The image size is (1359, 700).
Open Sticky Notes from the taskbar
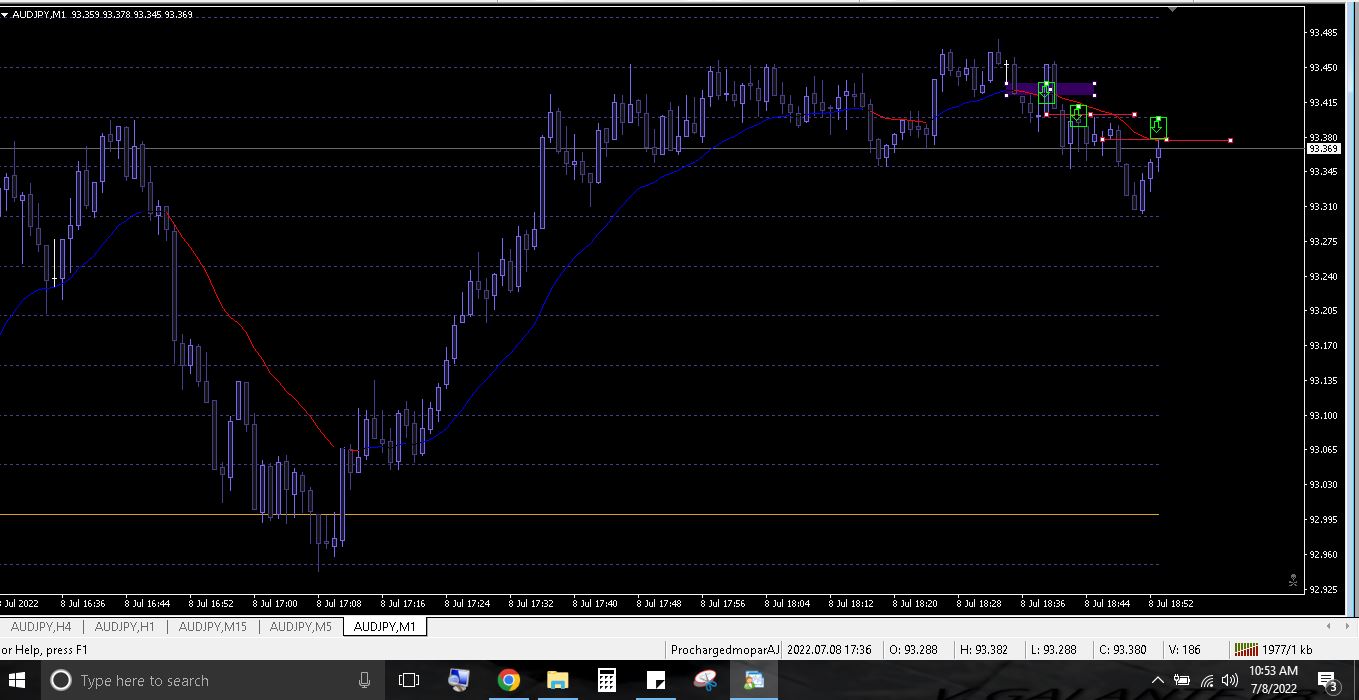pos(656,680)
